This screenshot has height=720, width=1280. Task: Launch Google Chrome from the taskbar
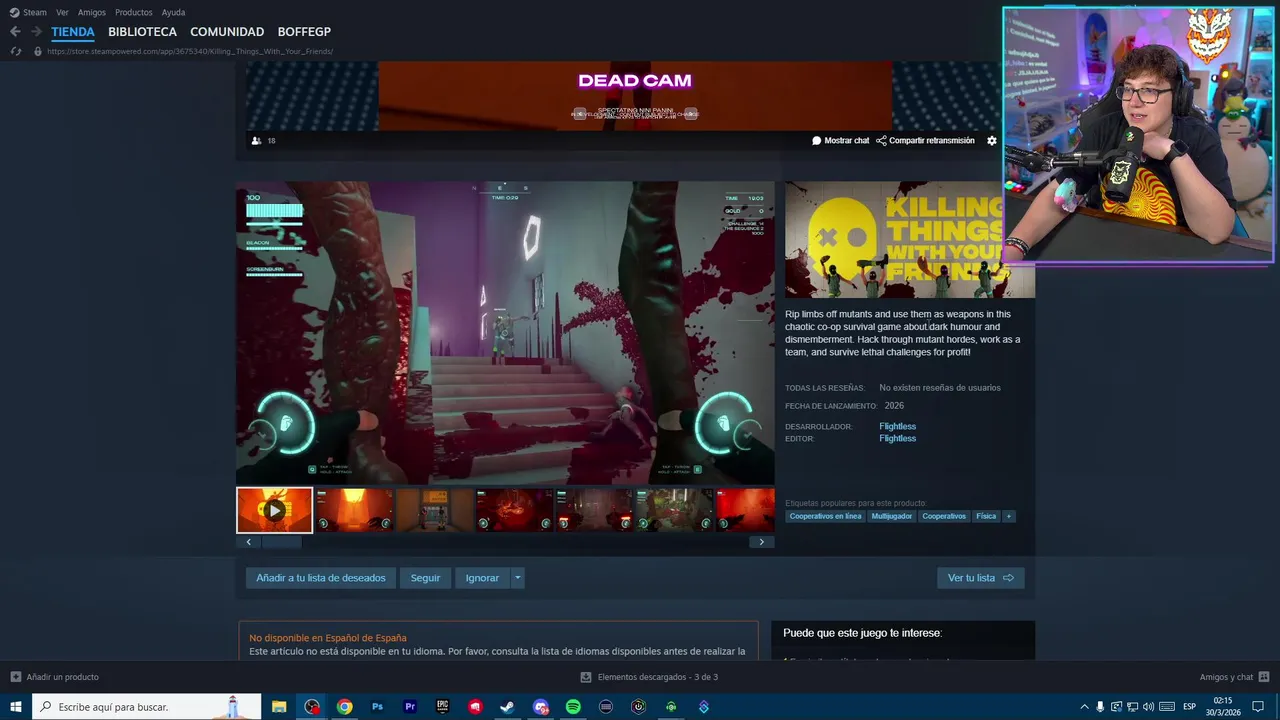click(344, 707)
